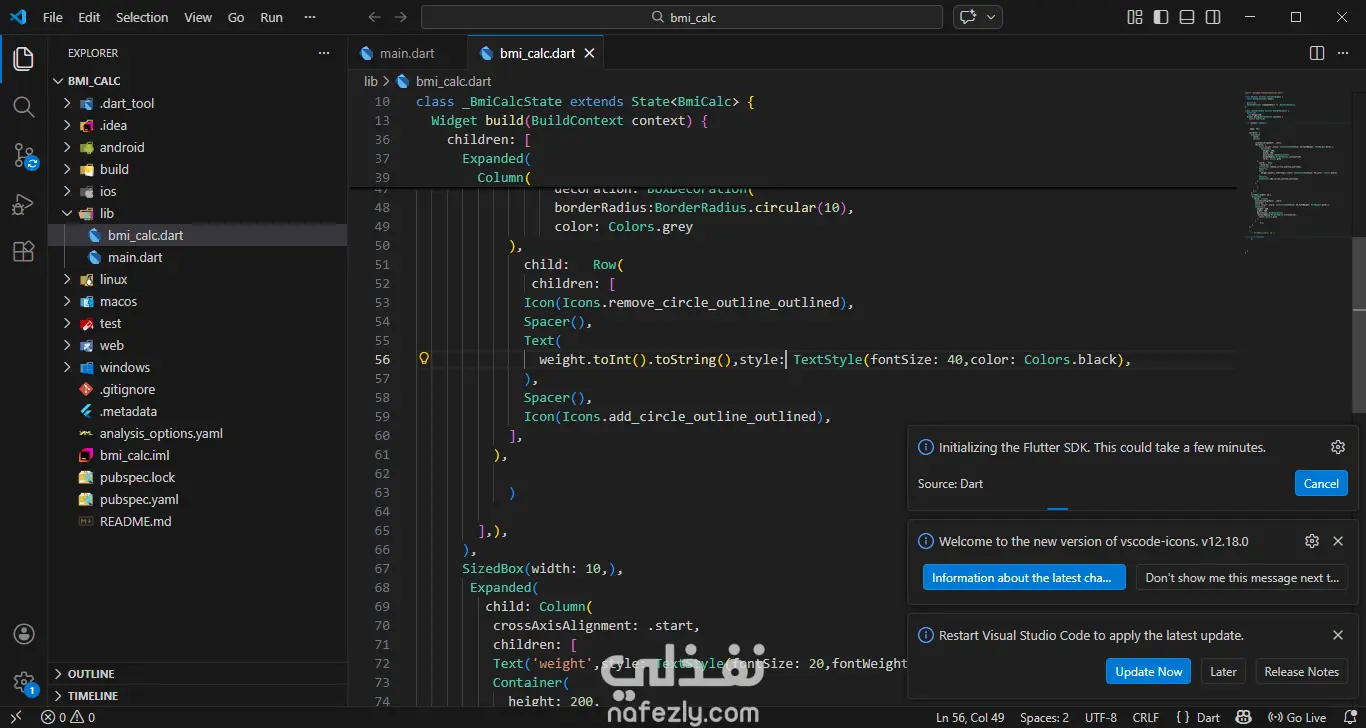1366x728 pixels.
Task: Open Release Notes from update notification
Action: click(1301, 671)
